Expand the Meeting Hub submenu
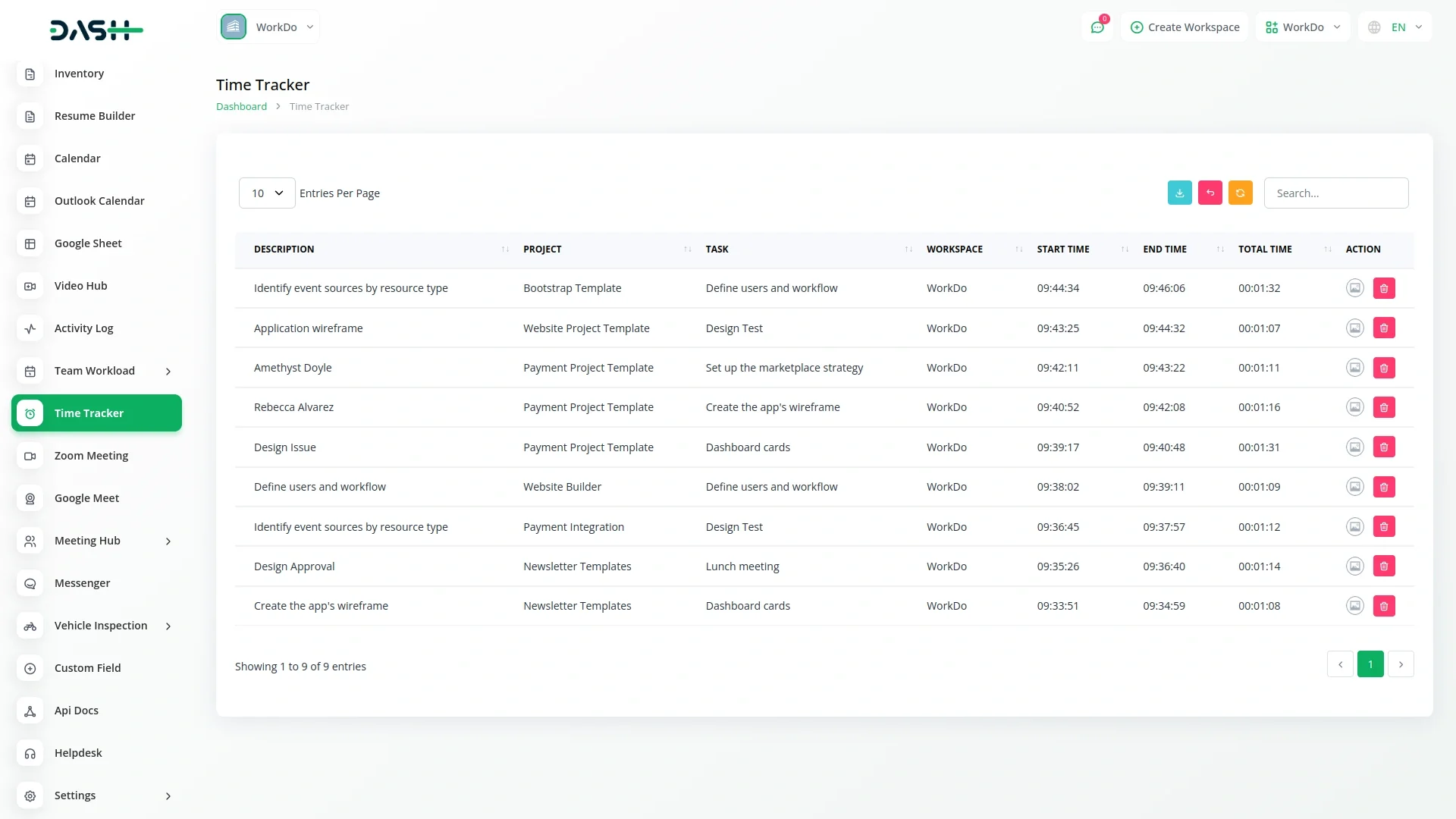 (168, 541)
